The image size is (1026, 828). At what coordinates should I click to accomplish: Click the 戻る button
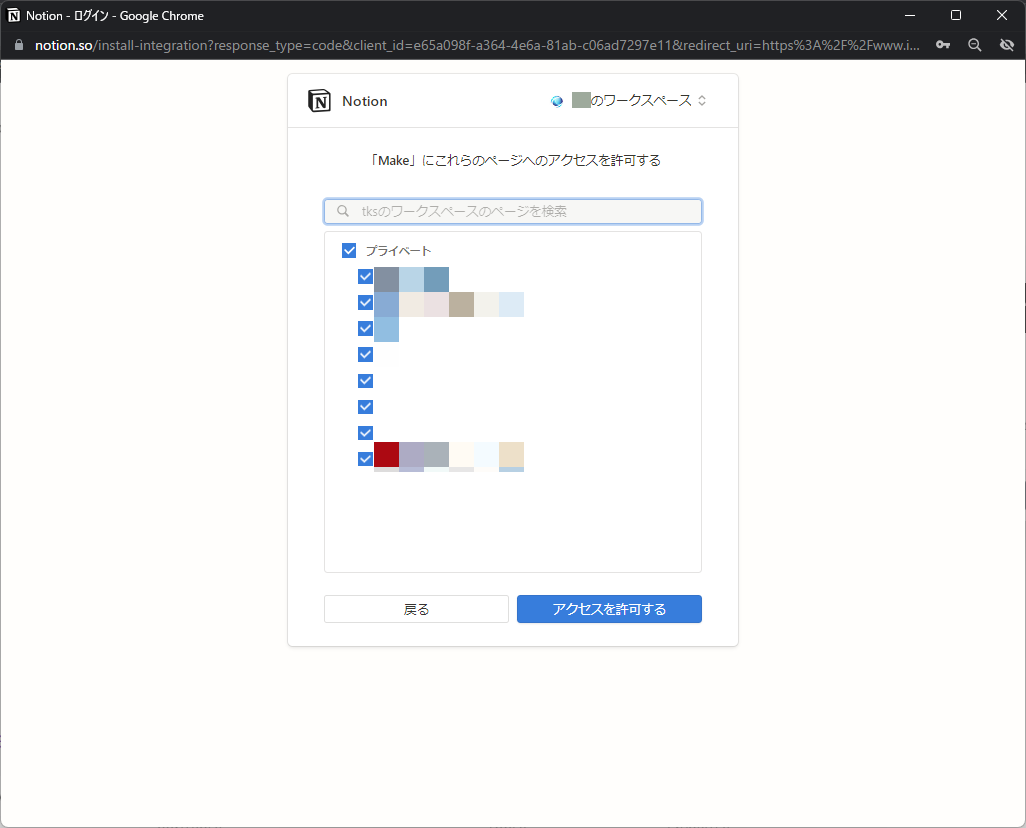[x=416, y=609]
